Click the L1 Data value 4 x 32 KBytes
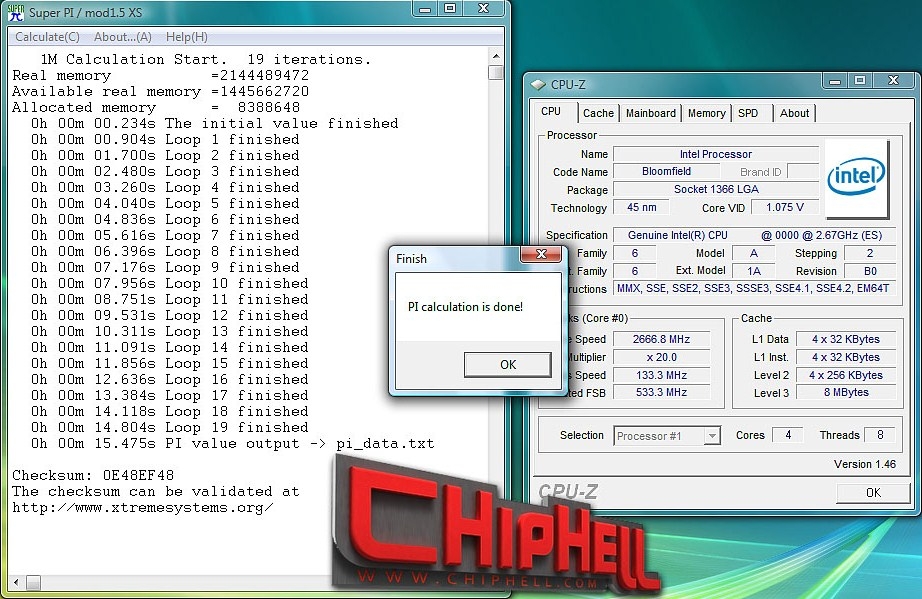Image resolution: width=922 pixels, height=599 pixels. pyautogui.click(x=846, y=339)
